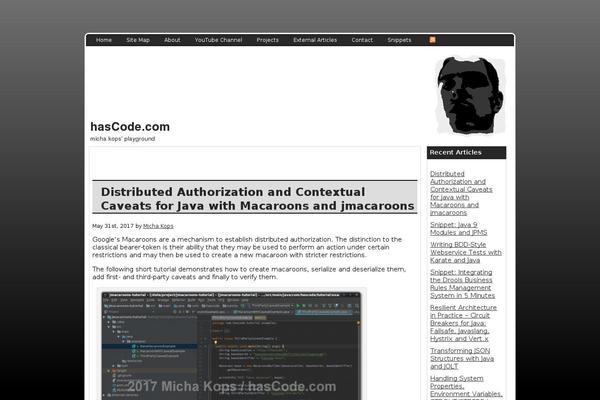The width and height of the screenshot is (600, 400).
Task: Open the Projects menu item
Action: (267, 40)
